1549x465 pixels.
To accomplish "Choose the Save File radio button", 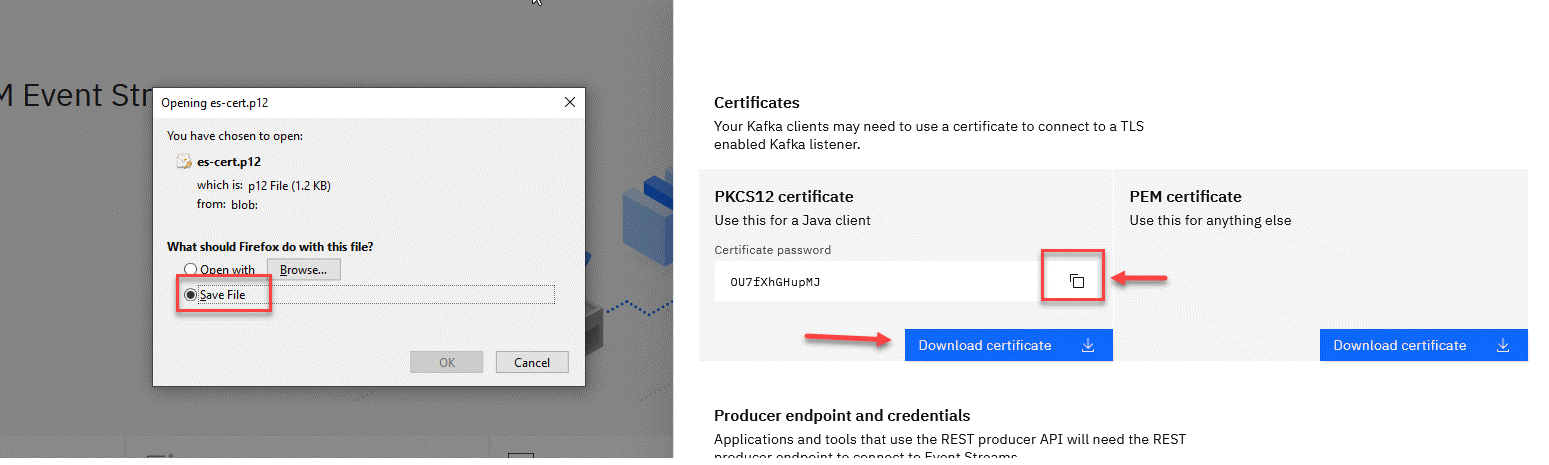I will 190,295.
